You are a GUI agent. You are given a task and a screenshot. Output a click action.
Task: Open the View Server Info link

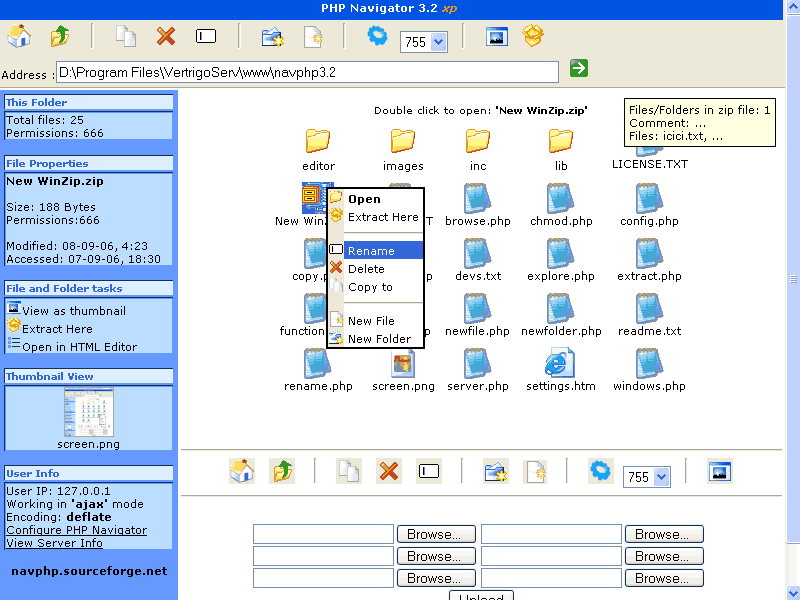coord(54,543)
